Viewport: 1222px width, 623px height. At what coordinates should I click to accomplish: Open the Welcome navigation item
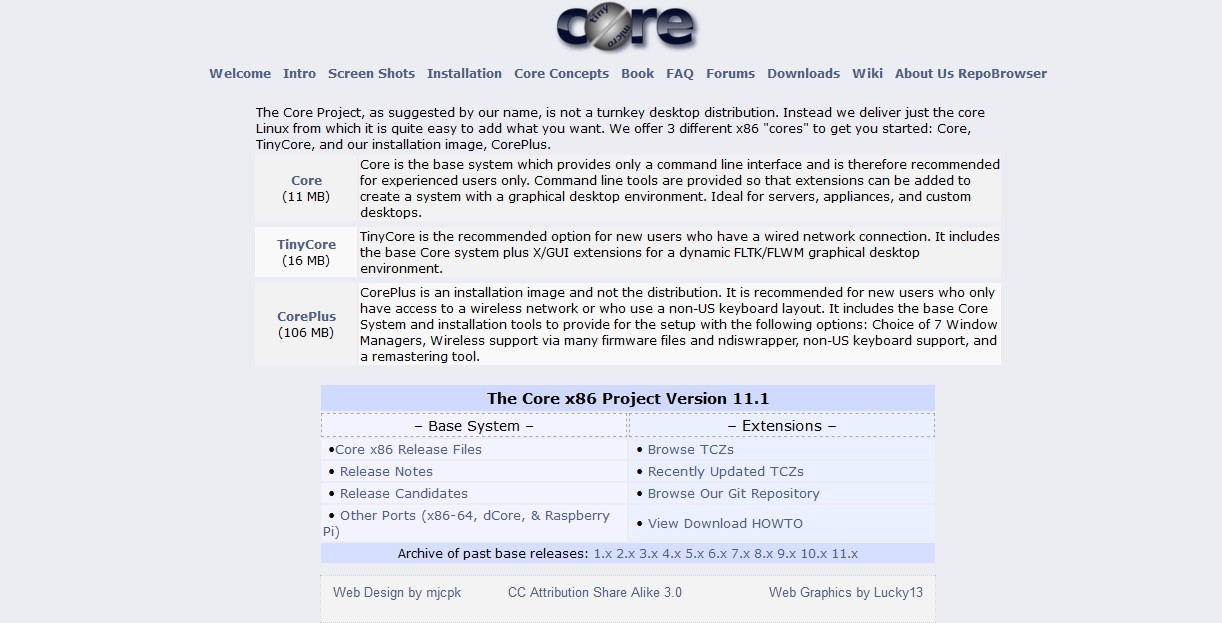(240, 73)
